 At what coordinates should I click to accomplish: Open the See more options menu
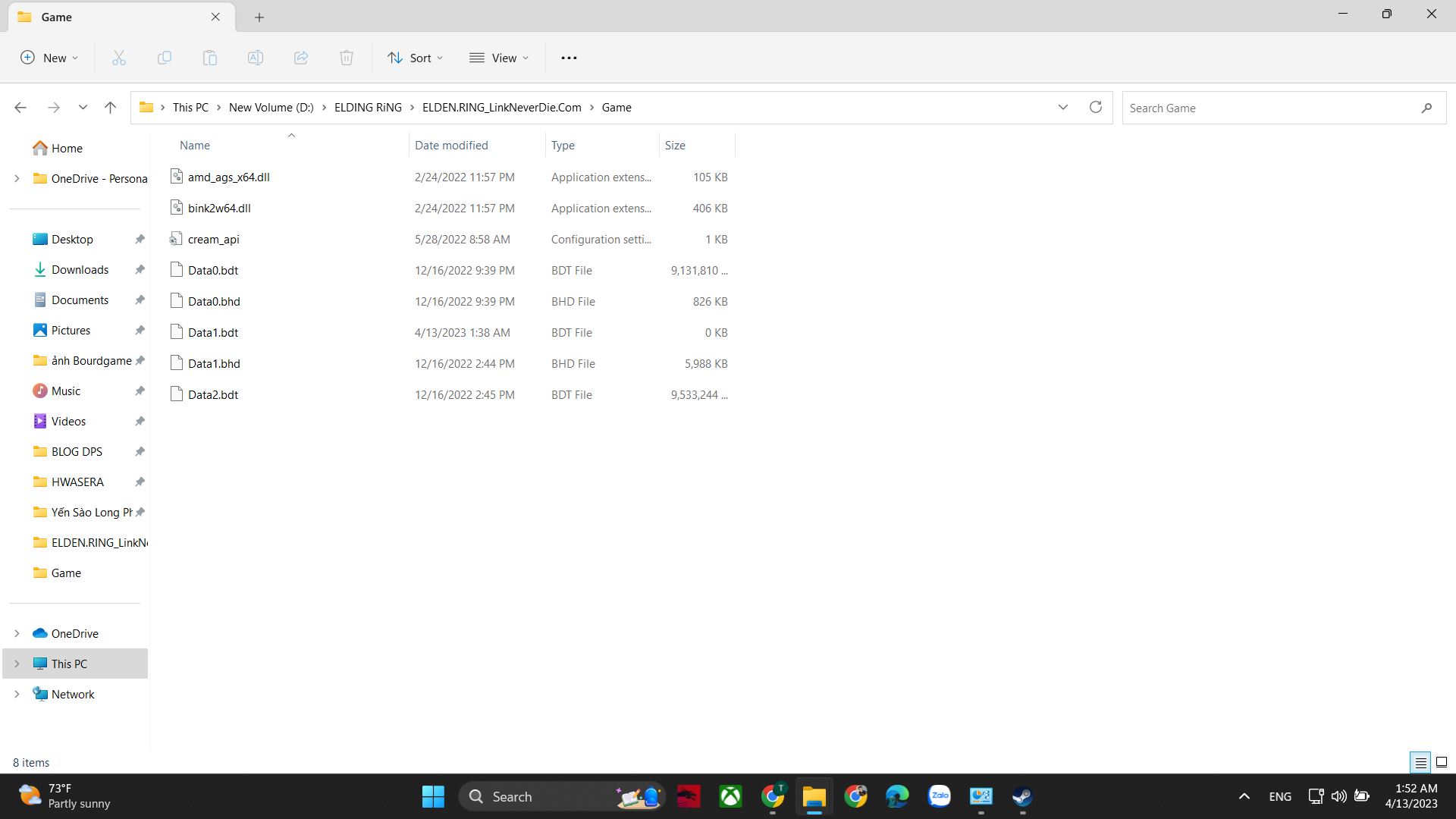(x=569, y=58)
